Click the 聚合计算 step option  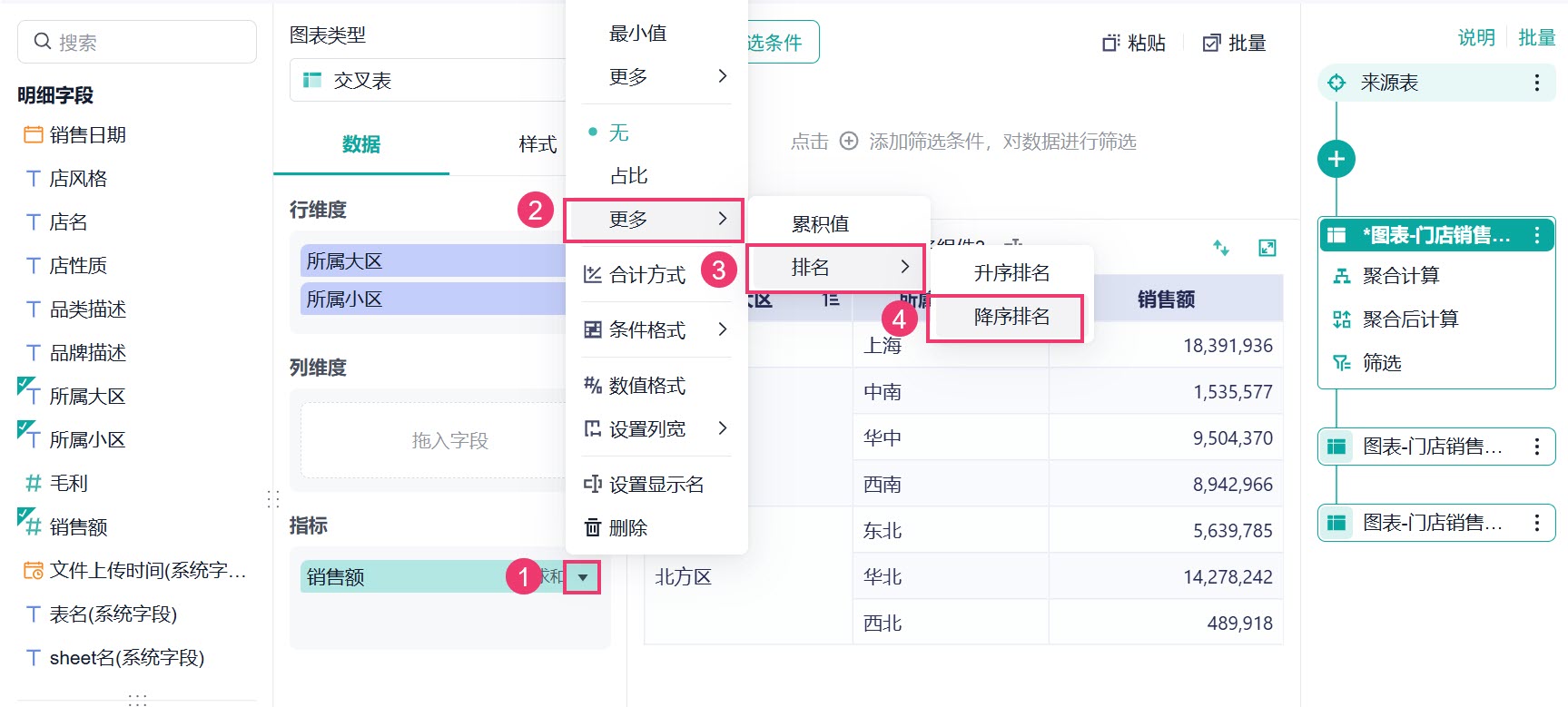click(1400, 275)
